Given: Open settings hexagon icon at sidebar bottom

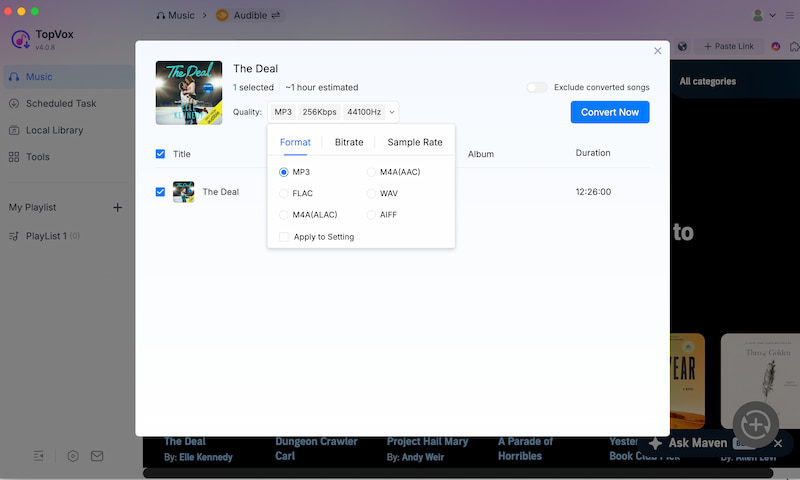Looking at the screenshot, I should [x=73, y=456].
